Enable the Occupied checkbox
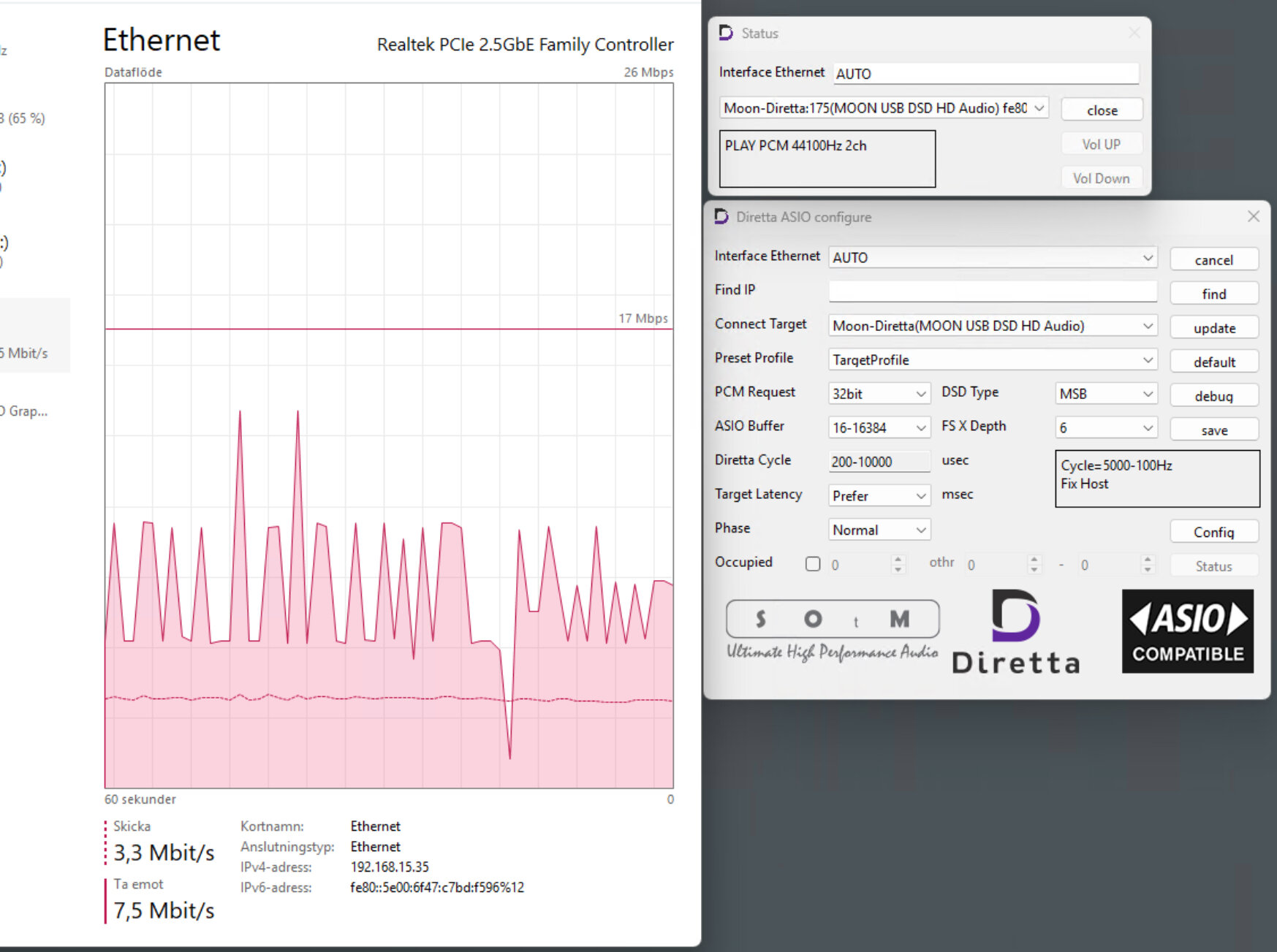This screenshot has width=1277, height=952. pyautogui.click(x=813, y=564)
